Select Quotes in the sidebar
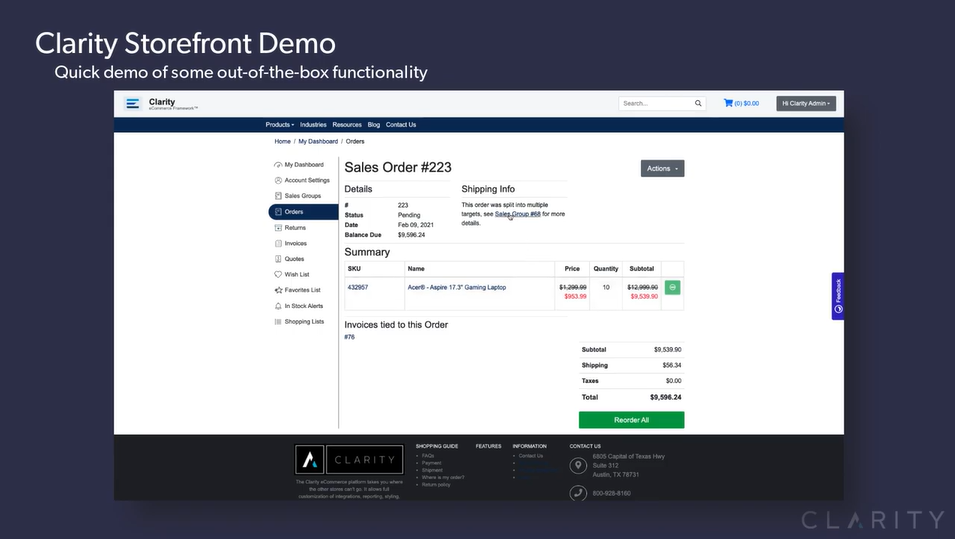 pos(294,259)
